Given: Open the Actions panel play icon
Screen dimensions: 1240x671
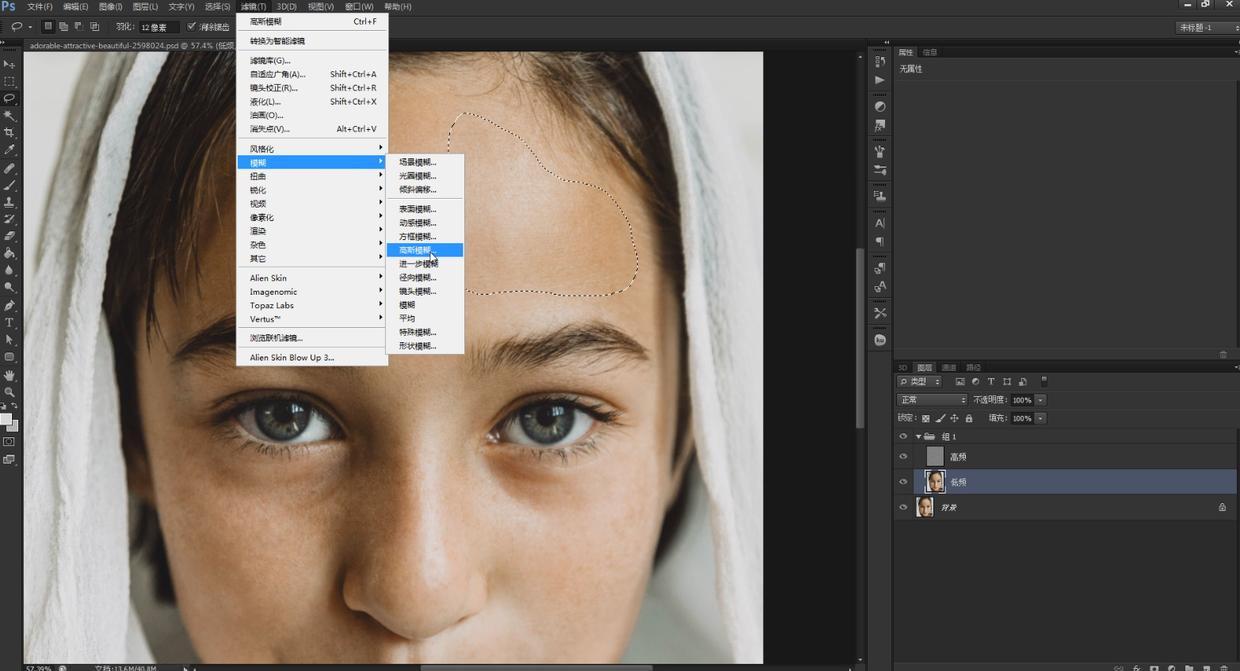Looking at the screenshot, I should click(880, 80).
